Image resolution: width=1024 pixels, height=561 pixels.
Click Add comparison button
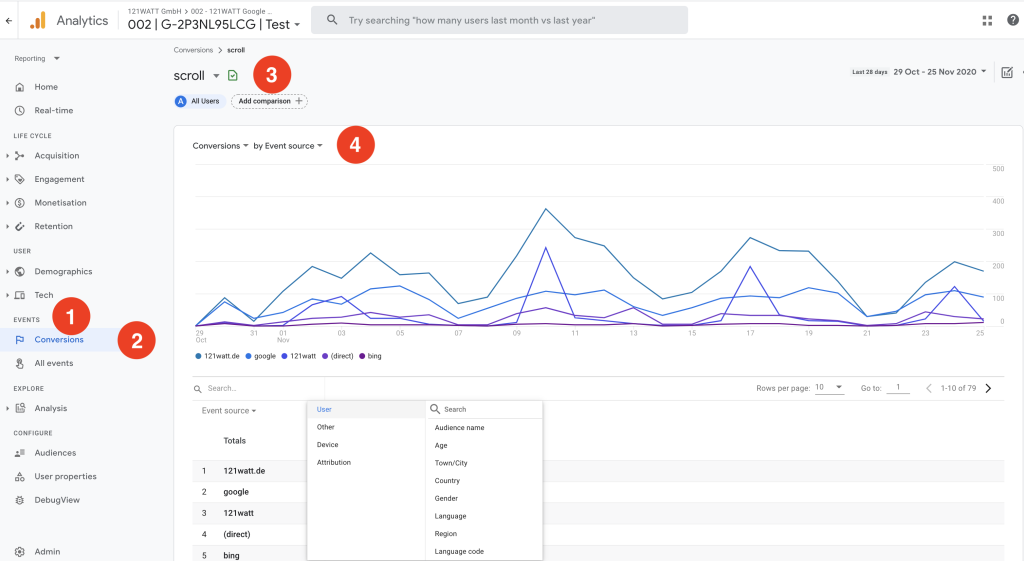pos(269,101)
